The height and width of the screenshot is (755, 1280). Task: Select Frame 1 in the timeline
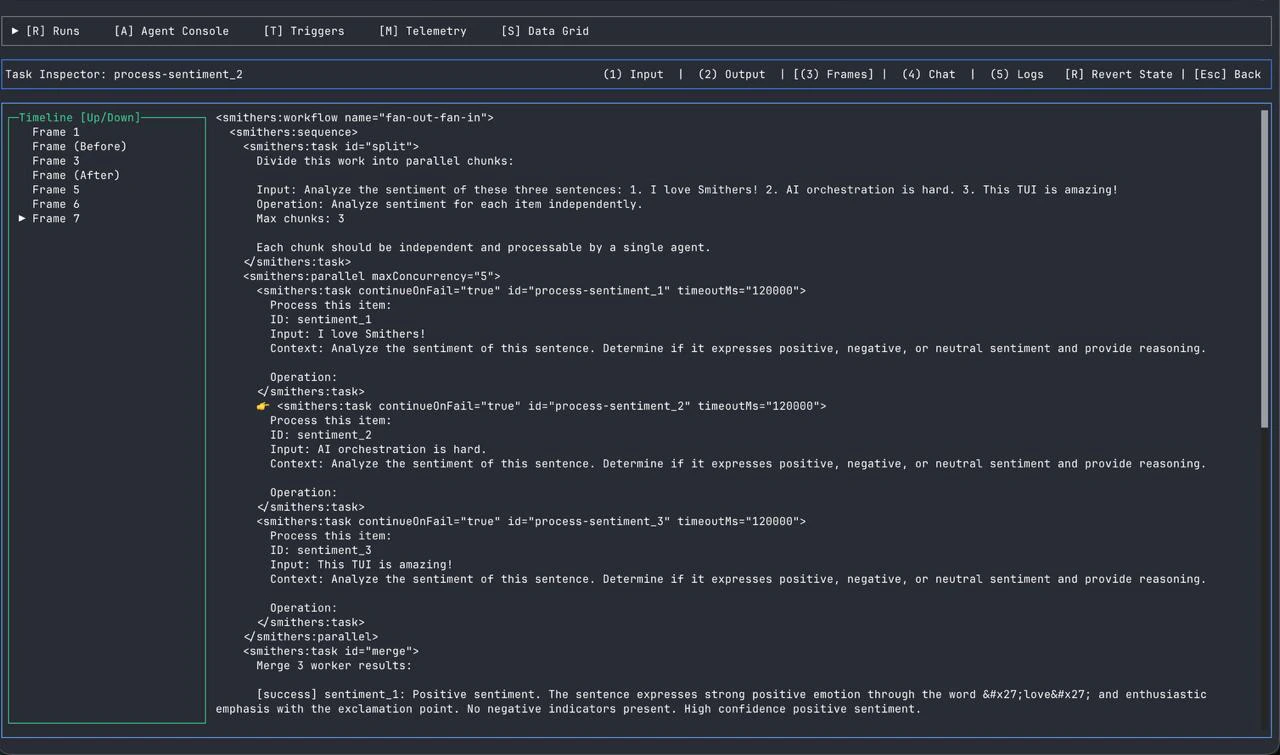[x=55, y=131]
